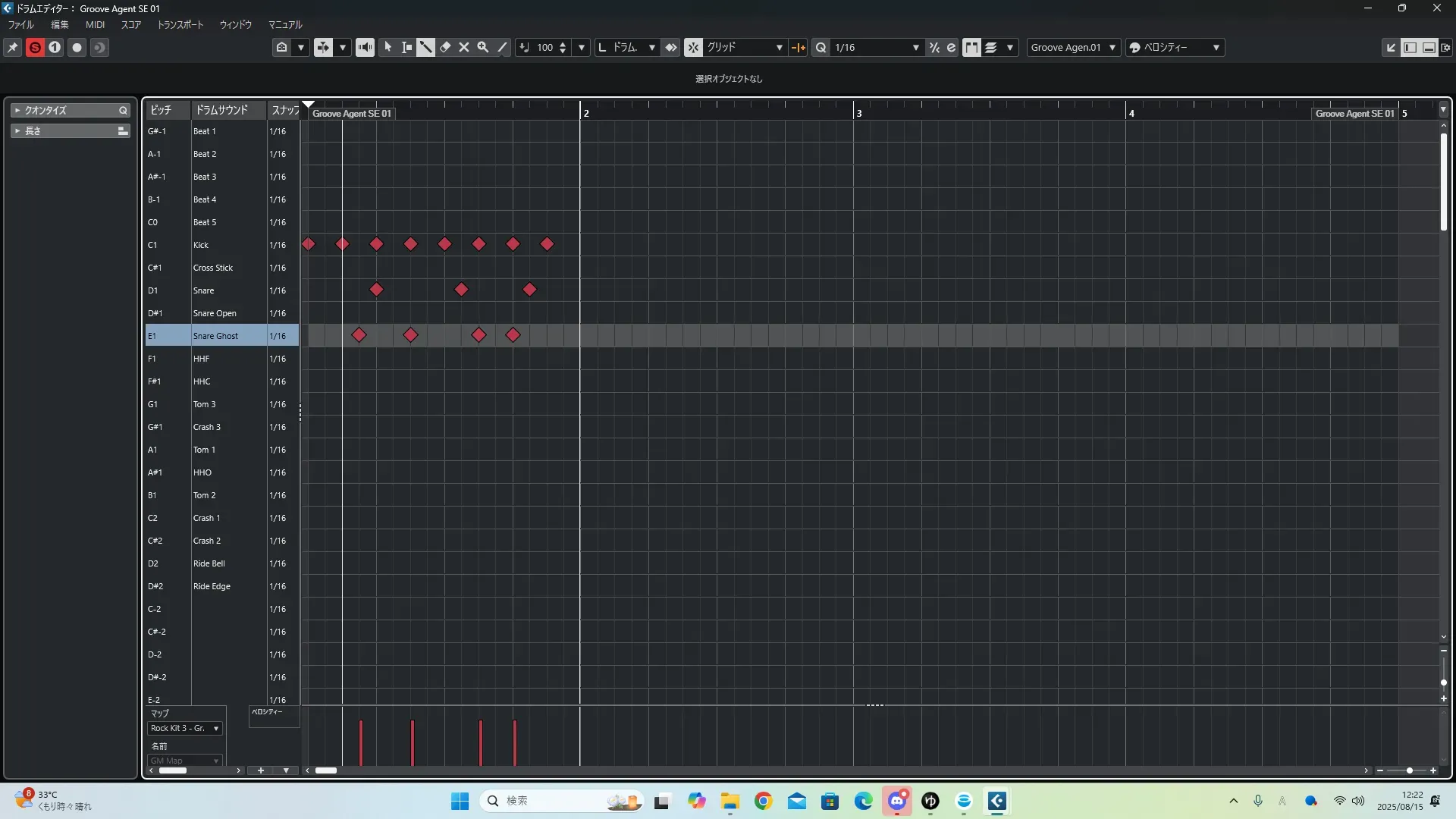
Task: Open the MIDI menu
Action: point(95,24)
